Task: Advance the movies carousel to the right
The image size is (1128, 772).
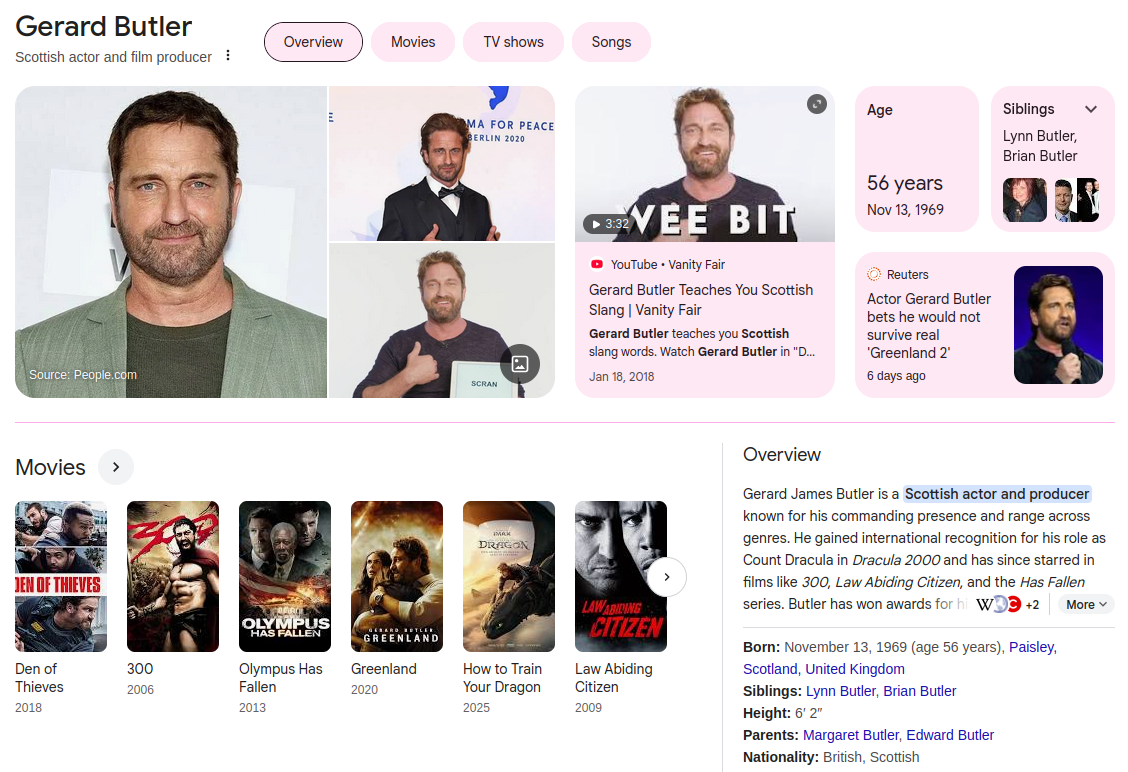Action: (667, 577)
